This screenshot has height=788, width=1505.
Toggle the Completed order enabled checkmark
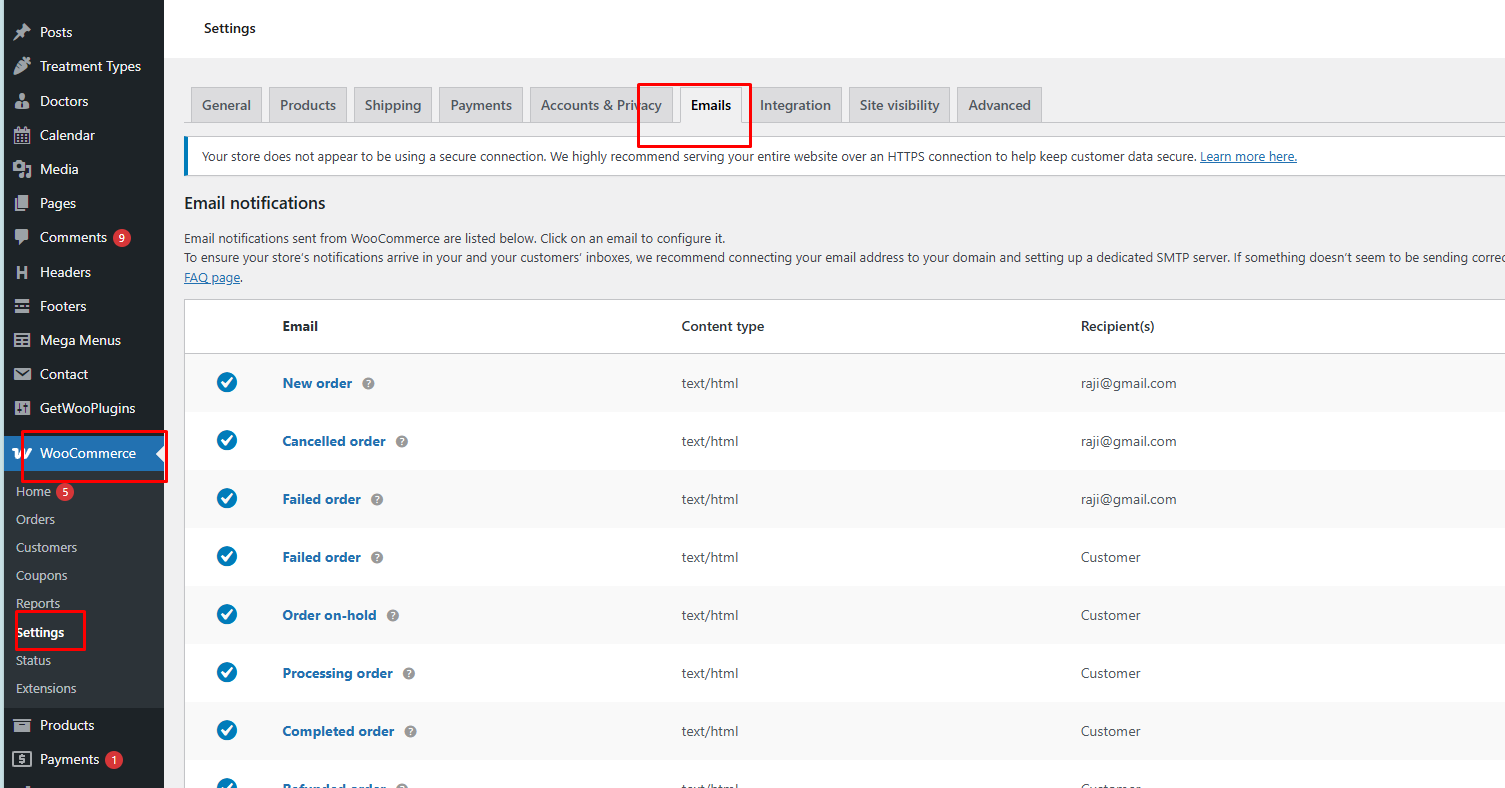(x=227, y=730)
